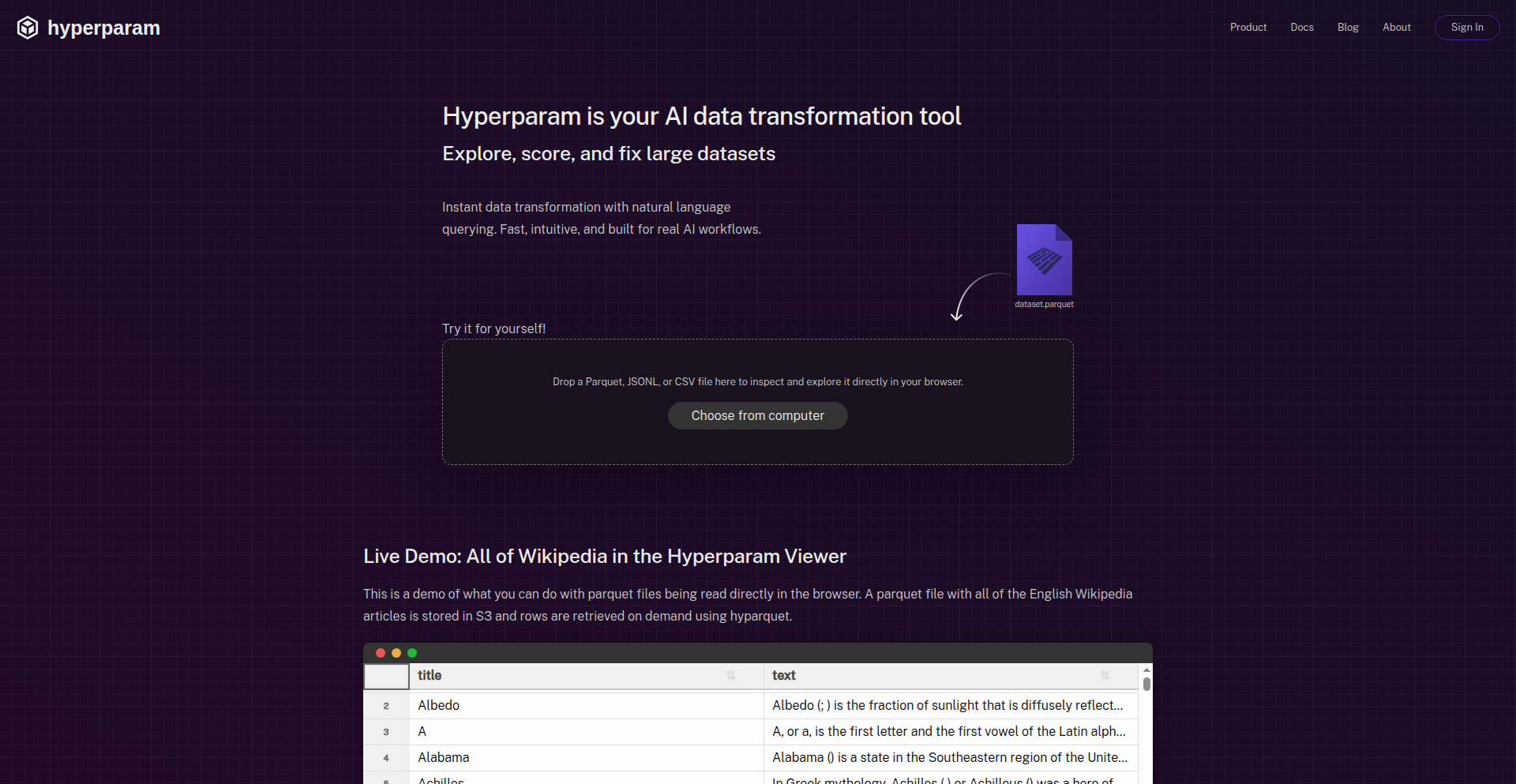Open the Docs page
Screen dimensions: 1516x784
coord(1301,27)
